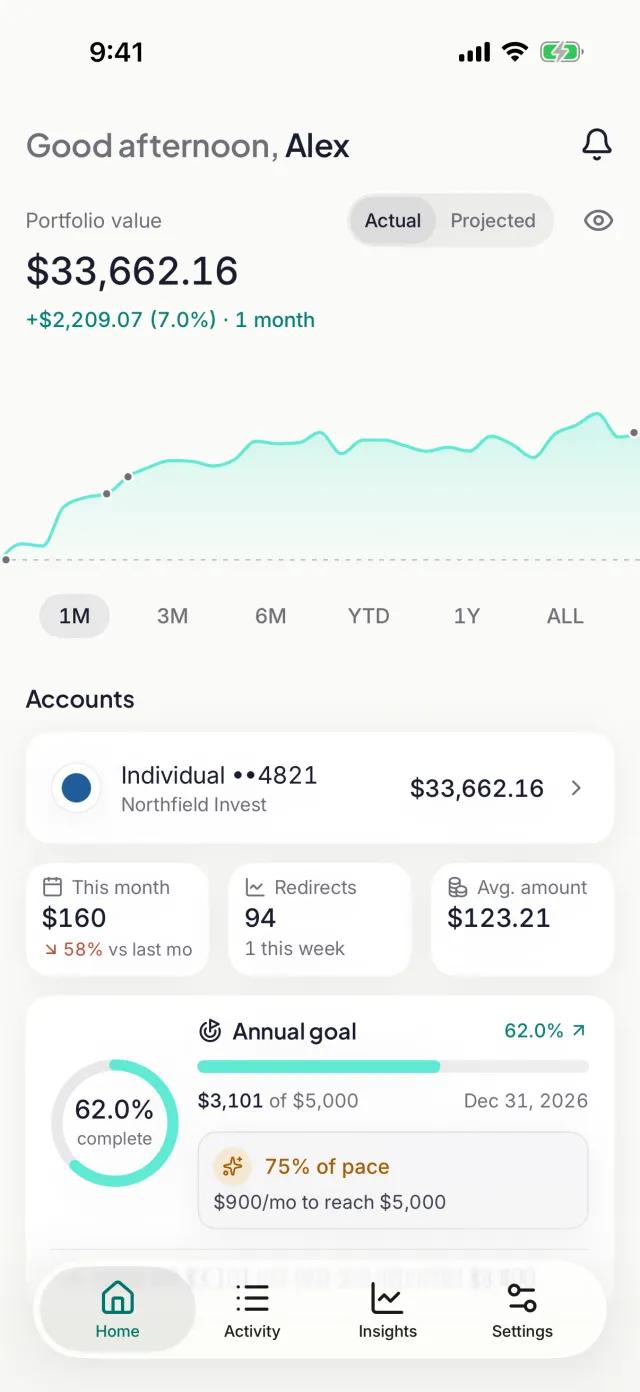This screenshot has width=640, height=1392.
Task: Click the Dec 31, 2026 goal date
Action: click(x=526, y=1101)
